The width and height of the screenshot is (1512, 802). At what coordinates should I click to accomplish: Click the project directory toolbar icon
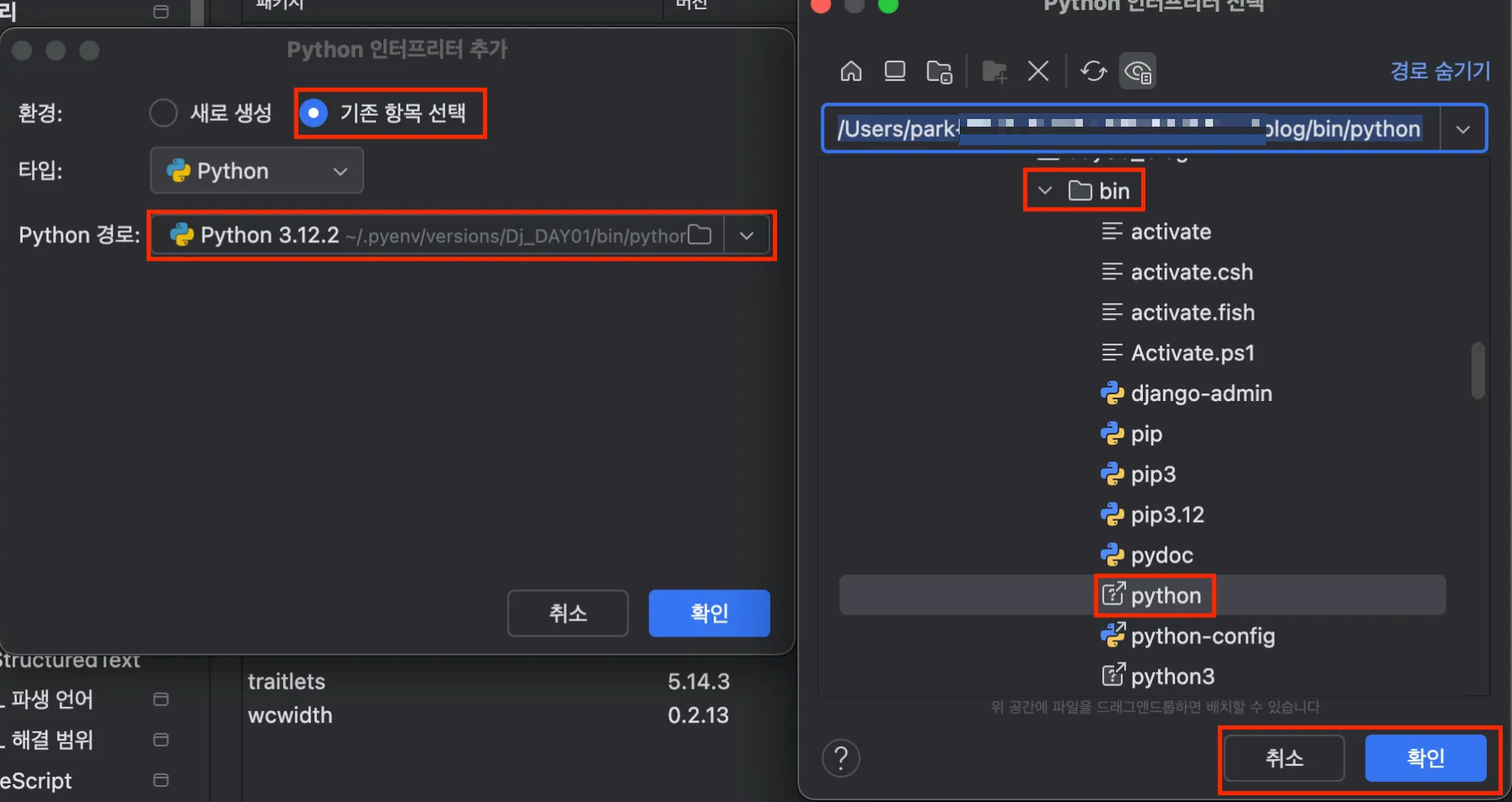tap(939, 71)
